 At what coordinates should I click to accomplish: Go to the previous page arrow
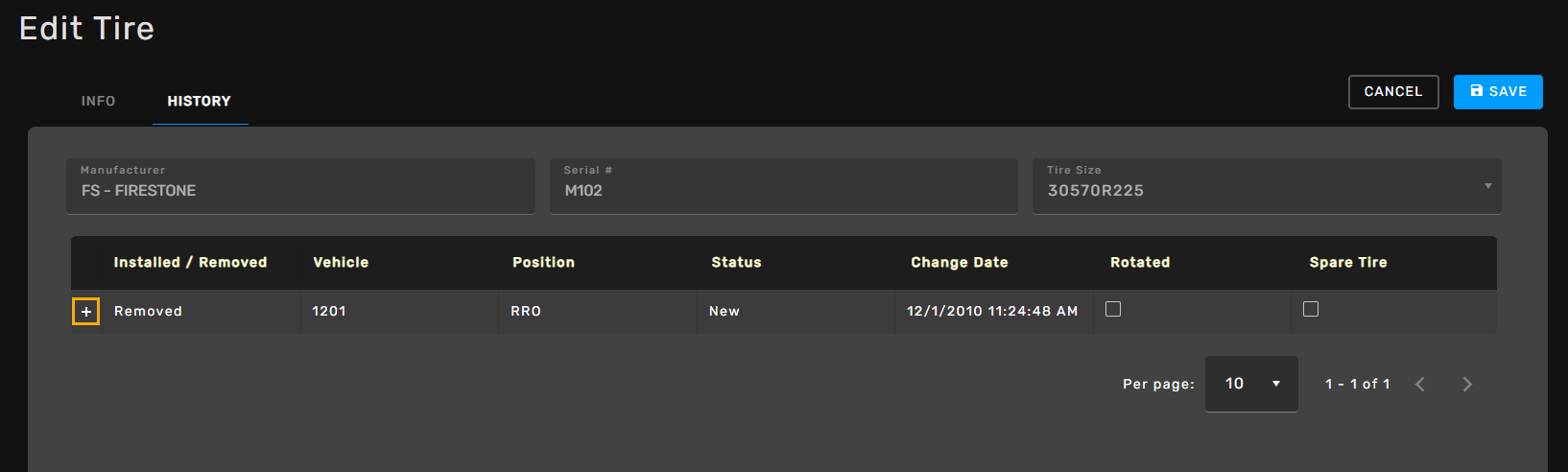pos(1420,385)
